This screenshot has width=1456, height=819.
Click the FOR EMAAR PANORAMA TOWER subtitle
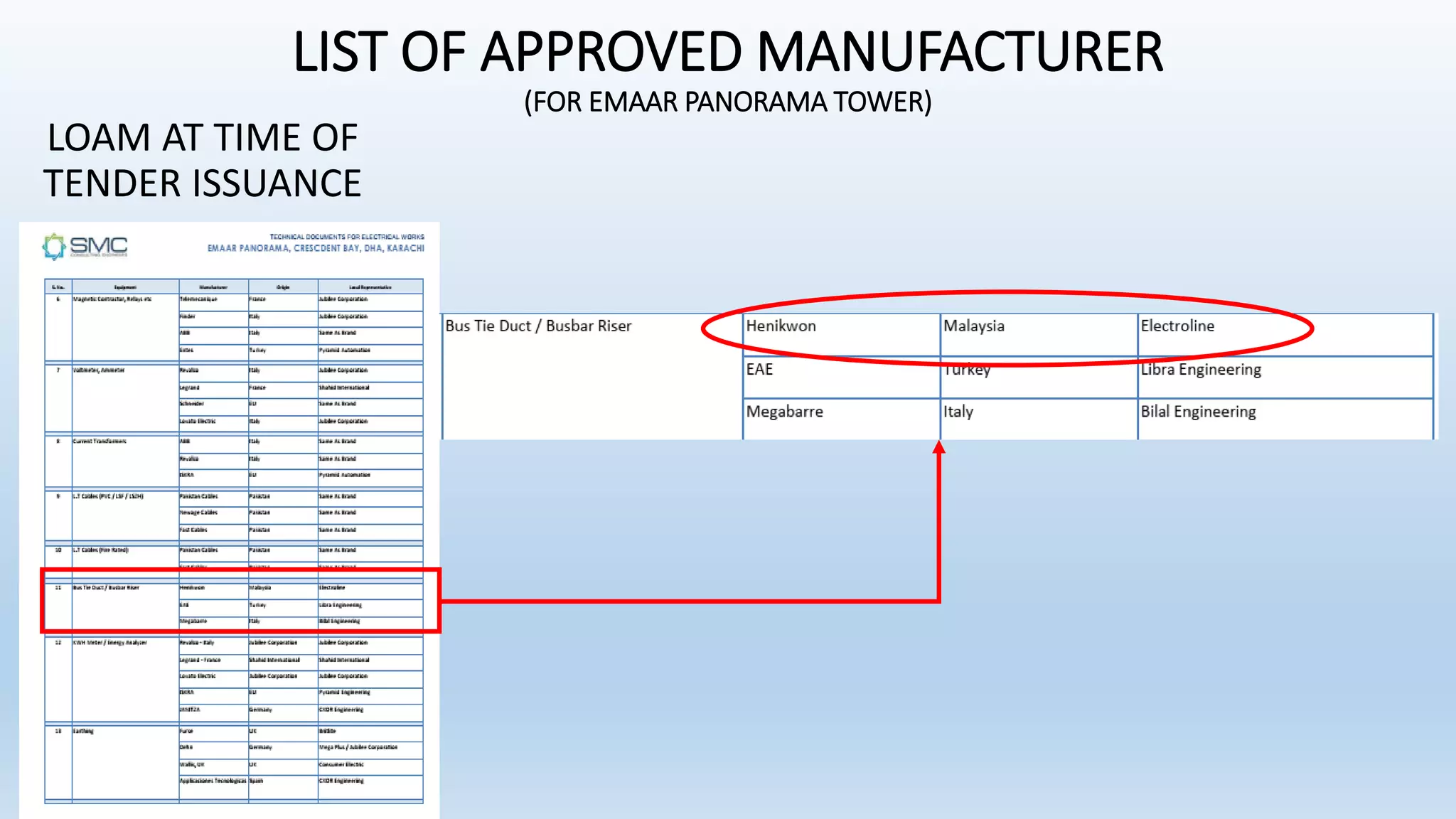728,102
